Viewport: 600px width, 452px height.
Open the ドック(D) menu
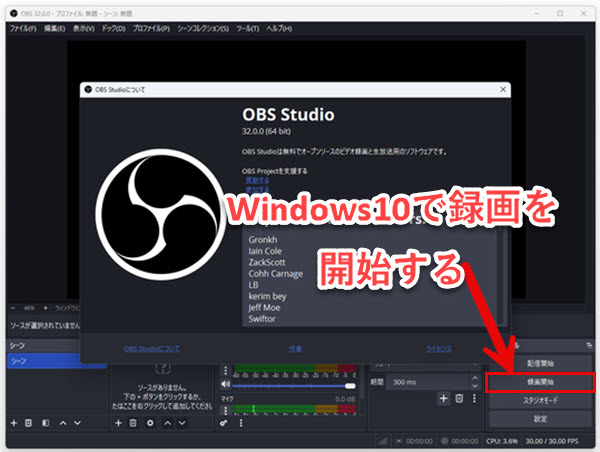point(113,28)
